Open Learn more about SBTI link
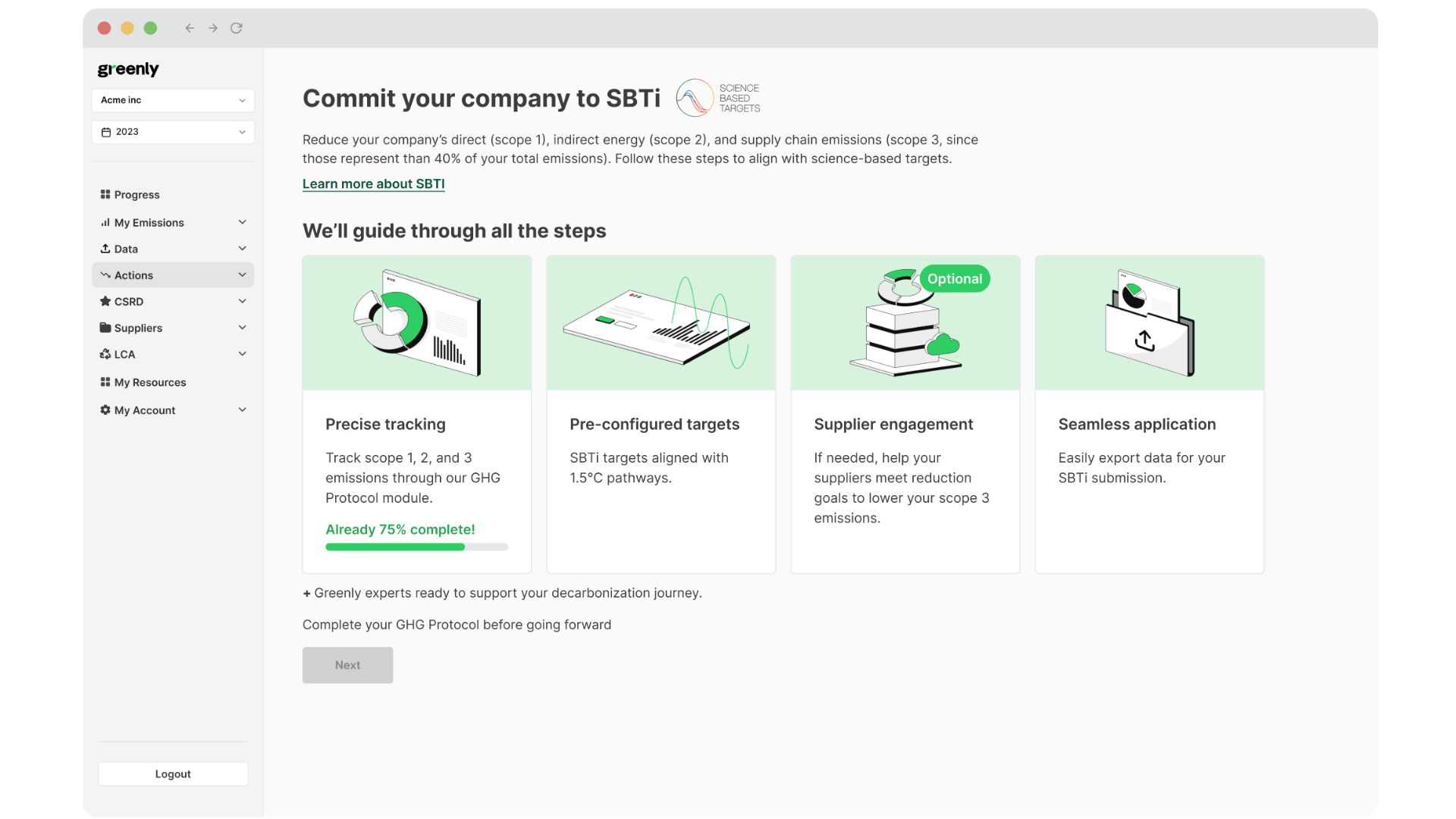This screenshot has width=1456, height=819. [373, 184]
